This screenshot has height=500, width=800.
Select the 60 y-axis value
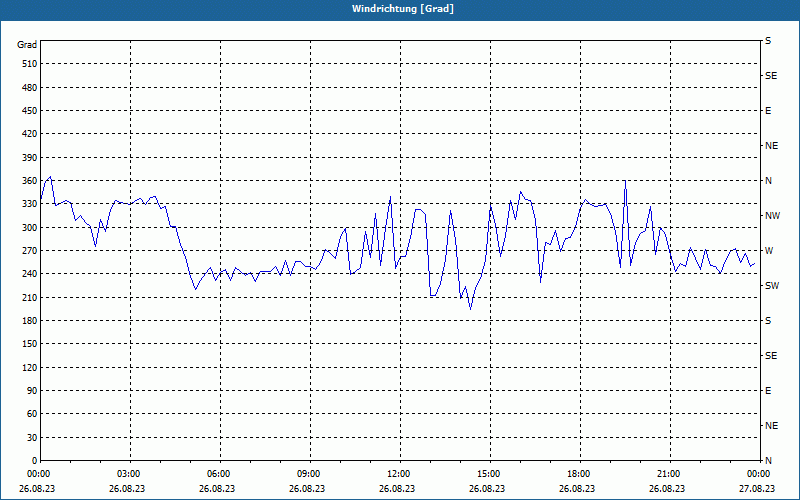[32, 414]
